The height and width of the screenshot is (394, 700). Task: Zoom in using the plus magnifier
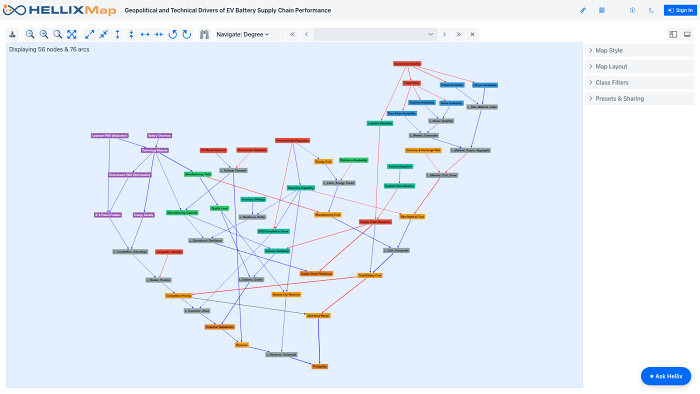[44, 34]
